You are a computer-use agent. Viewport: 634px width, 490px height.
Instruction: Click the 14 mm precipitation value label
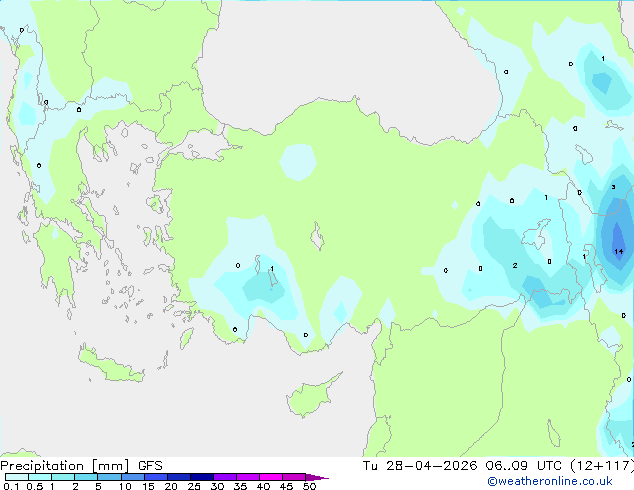tap(619, 251)
